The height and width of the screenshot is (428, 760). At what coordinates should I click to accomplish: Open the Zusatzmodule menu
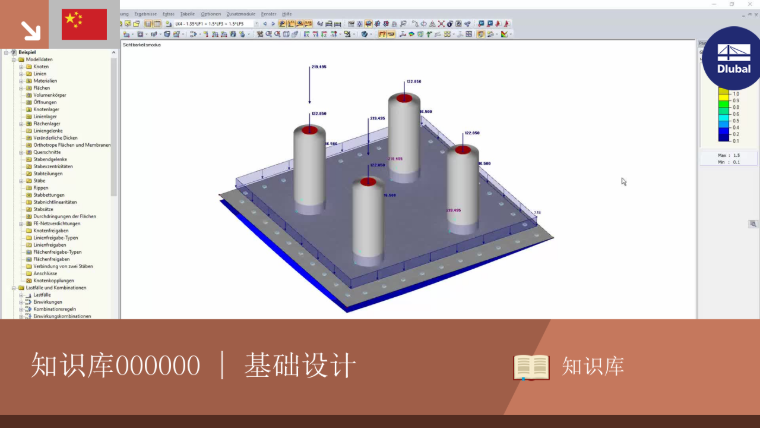pyautogui.click(x=241, y=14)
